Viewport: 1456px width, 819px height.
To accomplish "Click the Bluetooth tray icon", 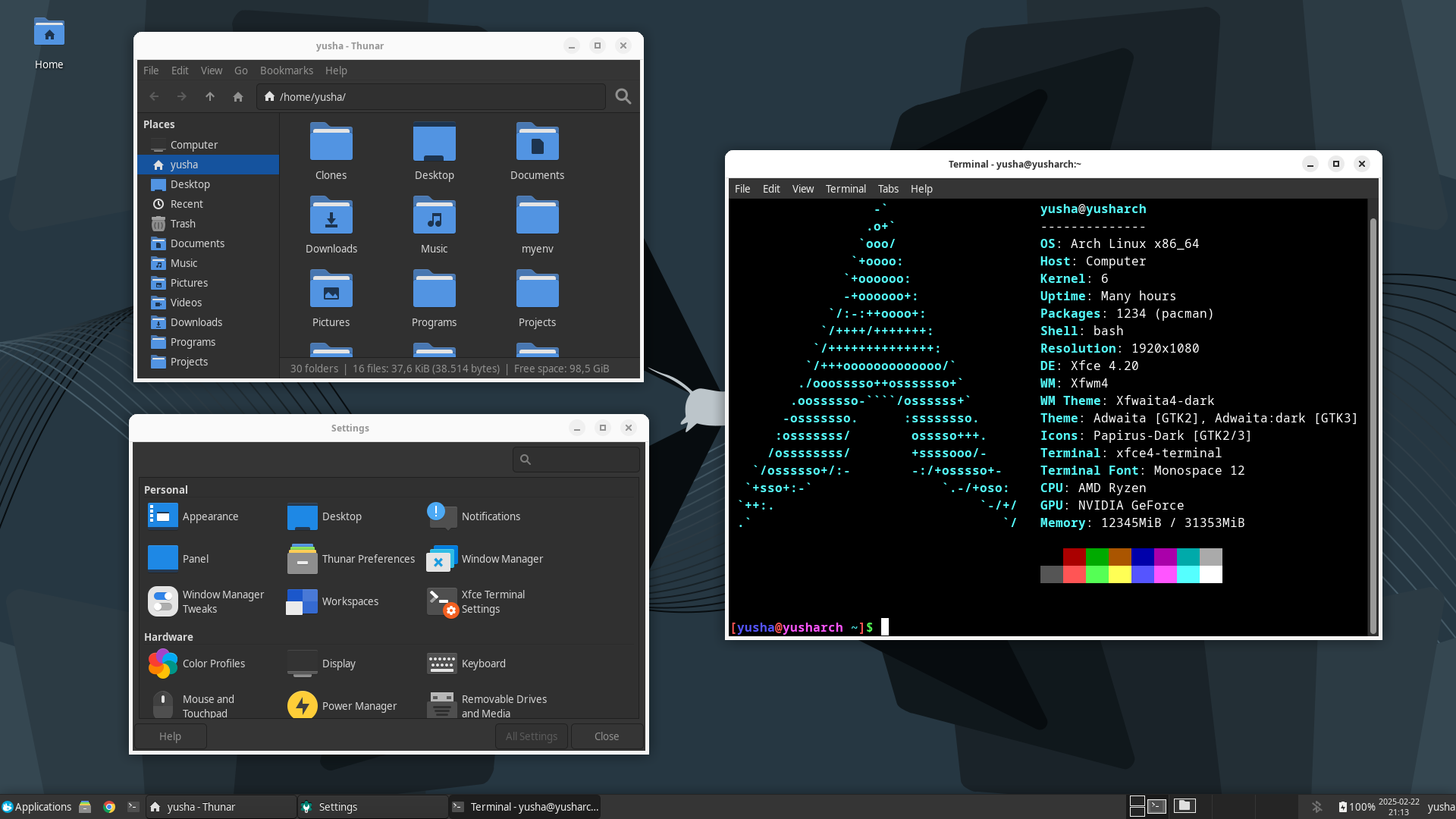I will coord(1317,806).
